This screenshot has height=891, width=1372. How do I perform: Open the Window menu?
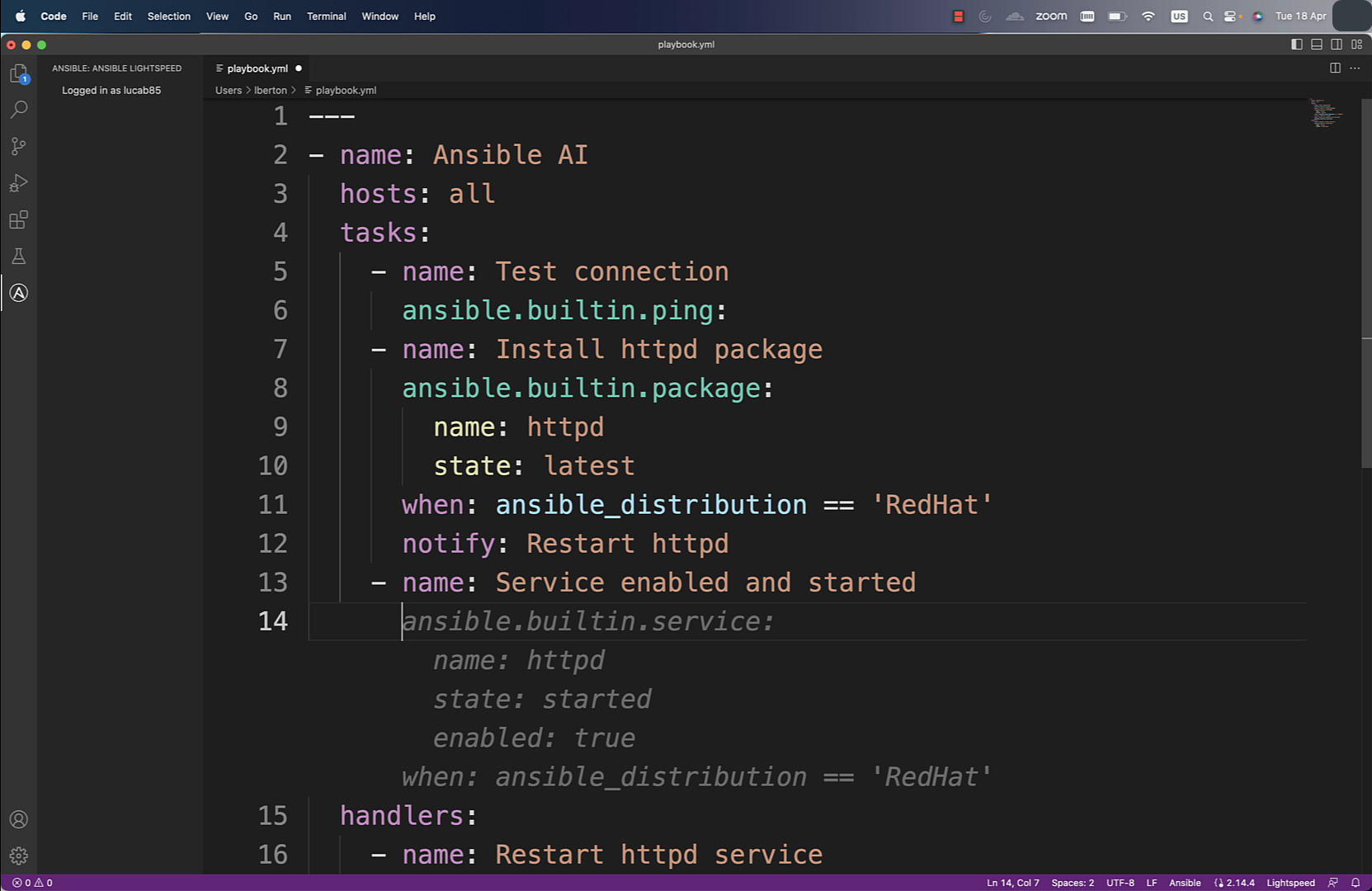click(x=380, y=16)
